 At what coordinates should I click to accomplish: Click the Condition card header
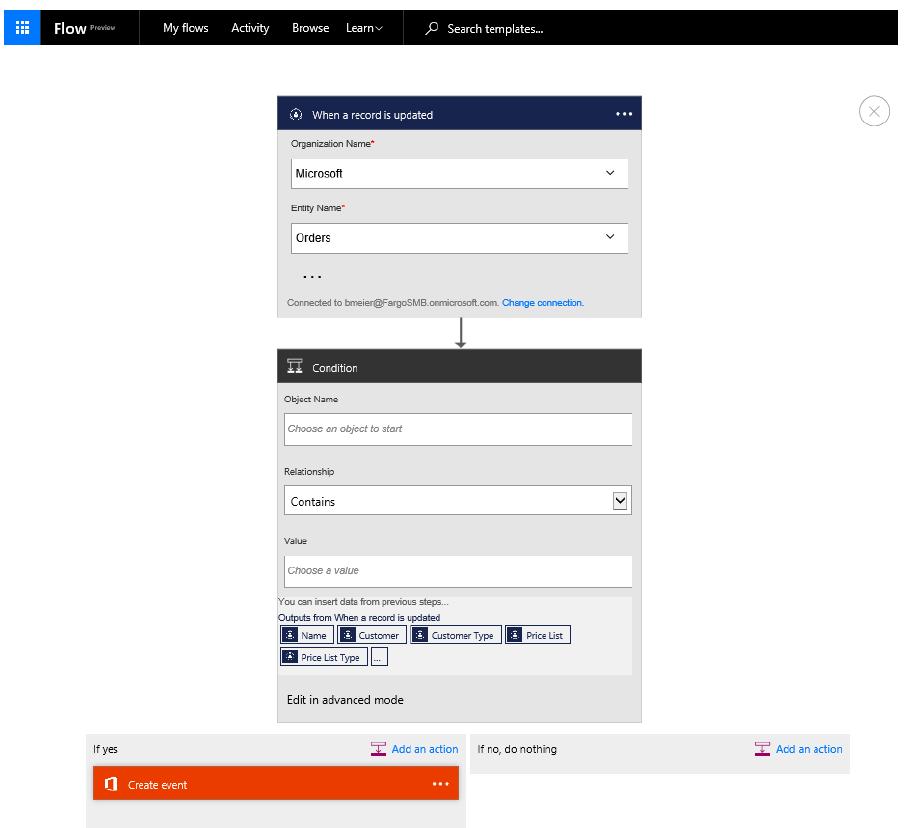pyautogui.click(x=459, y=366)
